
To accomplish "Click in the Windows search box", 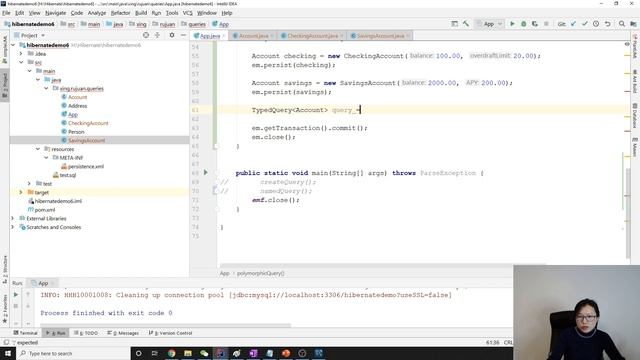I will tap(73, 353).
